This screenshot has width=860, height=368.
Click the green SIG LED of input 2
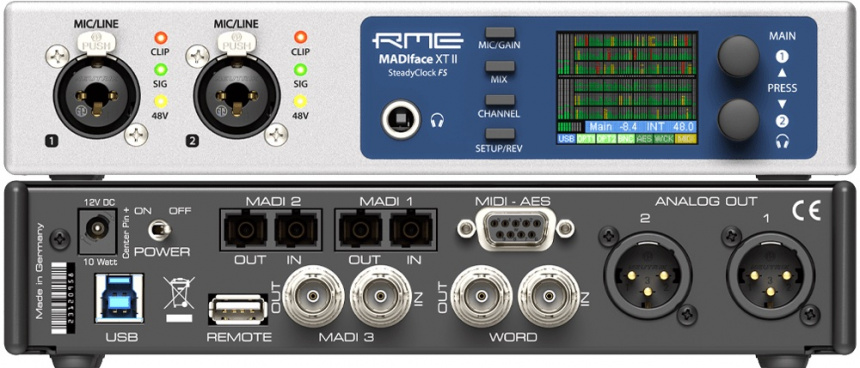coord(300,70)
